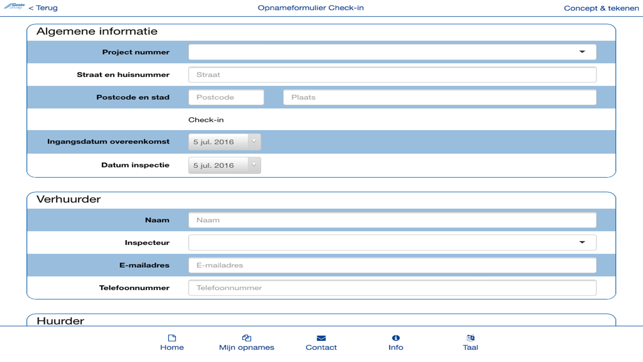The image size is (643, 362).
Task: Open Concept & tekenen
Action: [601, 8]
